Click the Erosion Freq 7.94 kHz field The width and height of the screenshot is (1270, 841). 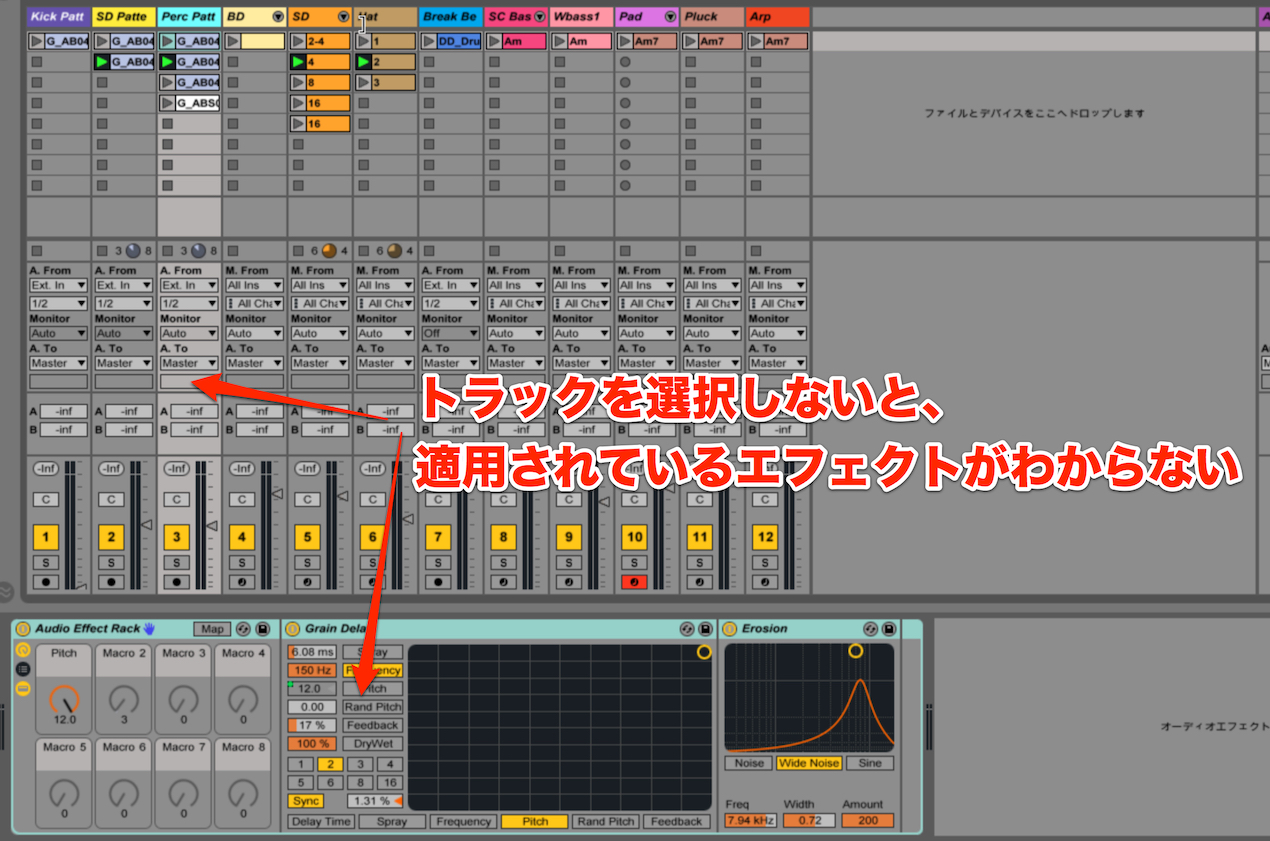click(749, 821)
